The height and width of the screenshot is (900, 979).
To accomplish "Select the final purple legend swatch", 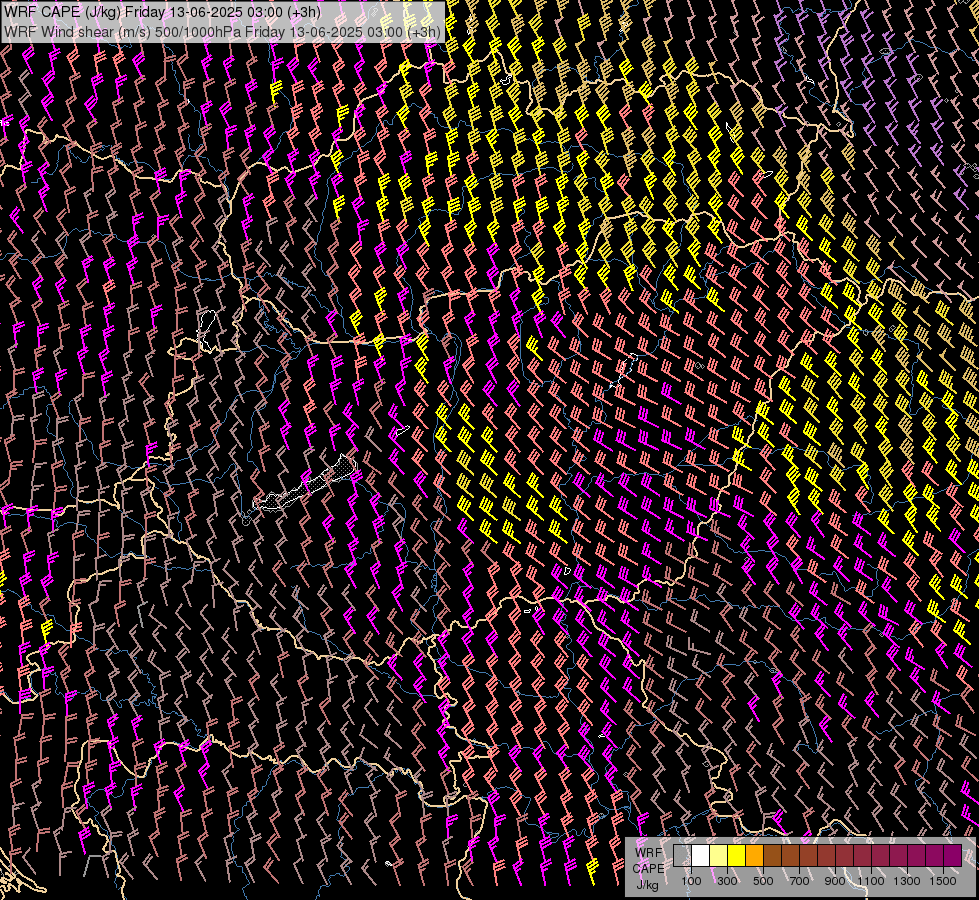I will [953, 855].
